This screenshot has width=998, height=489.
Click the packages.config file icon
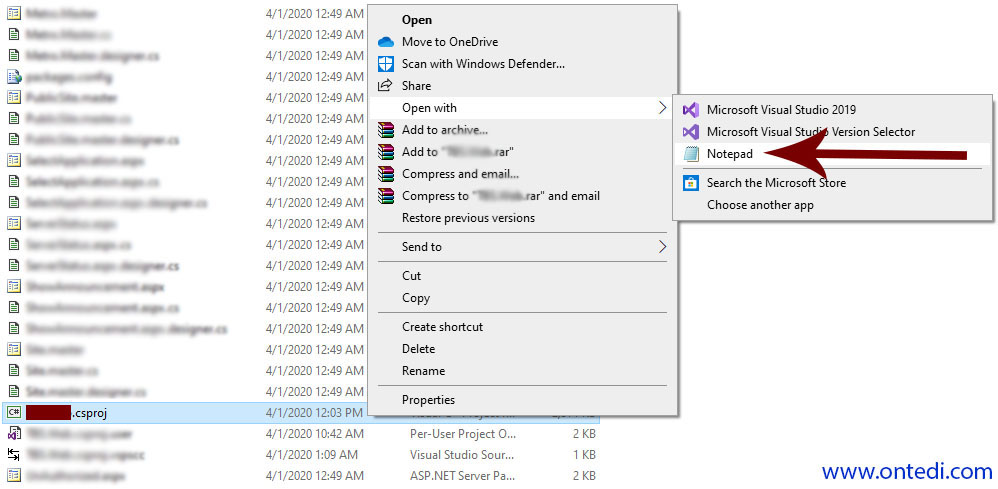(13, 77)
